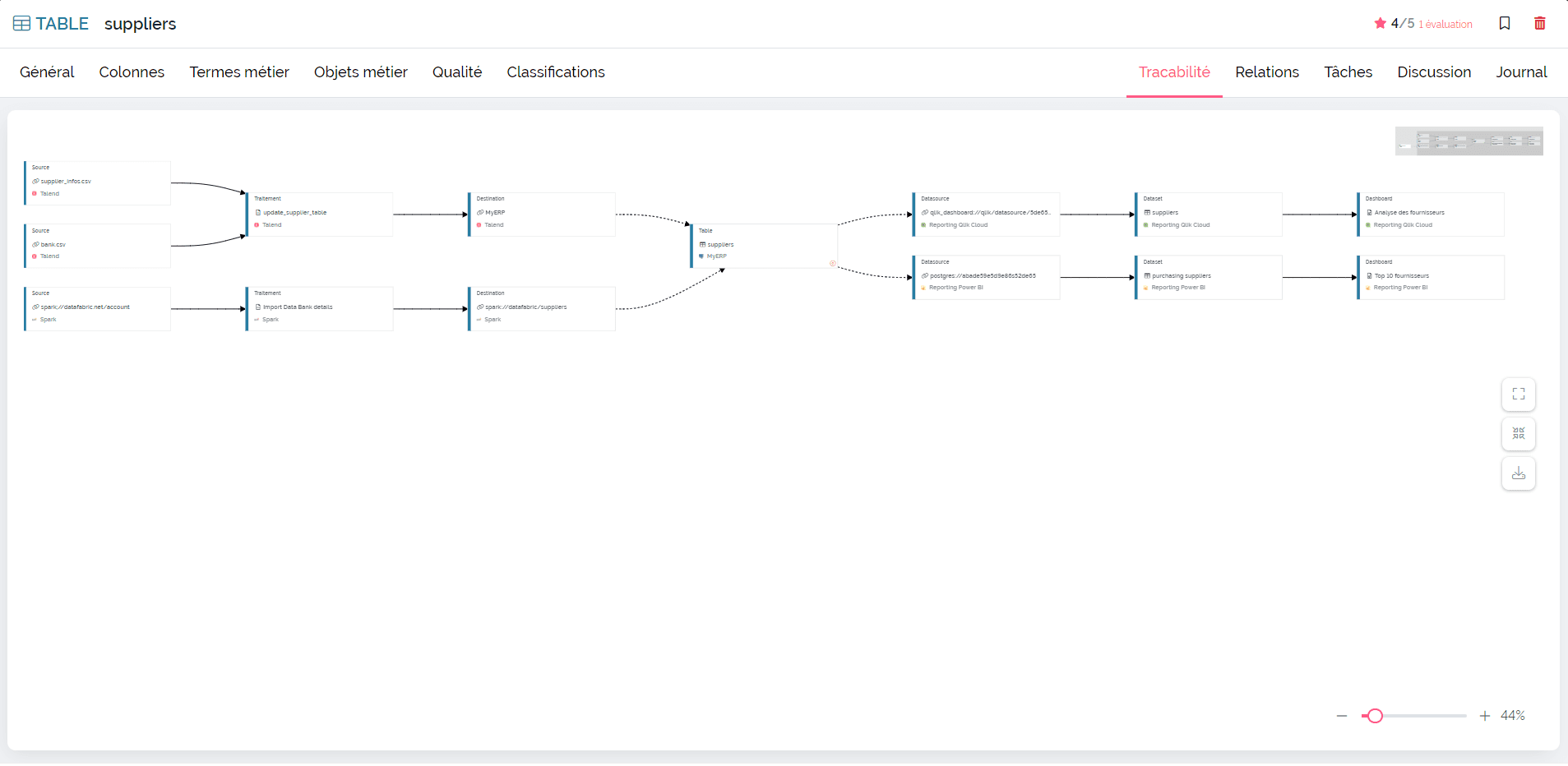The width and height of the screenshot is (1568, 766).
Task: Click 'Import Data Bank details' label
Action: click(298, 307)
